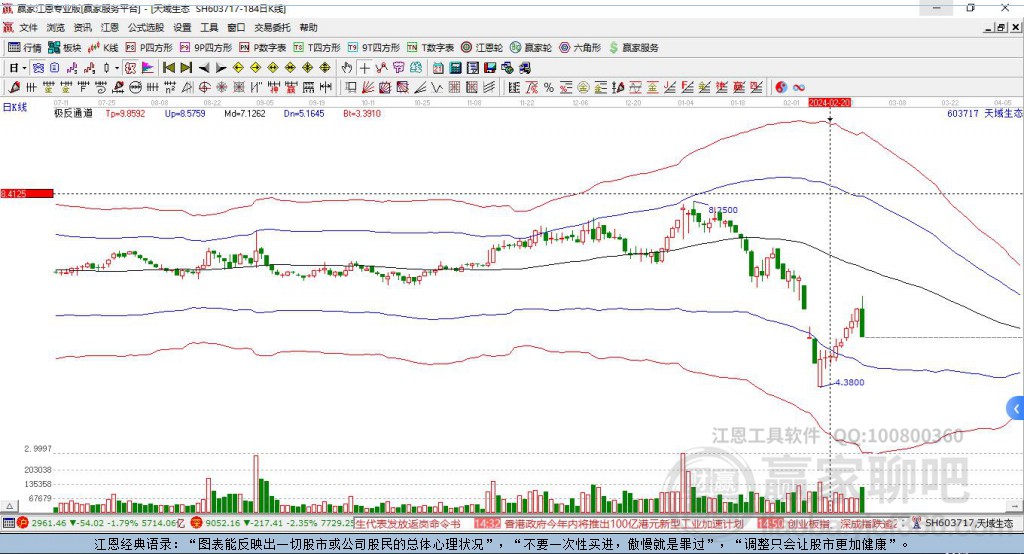Click the 极反通道 indicator name

pos(73,113)
